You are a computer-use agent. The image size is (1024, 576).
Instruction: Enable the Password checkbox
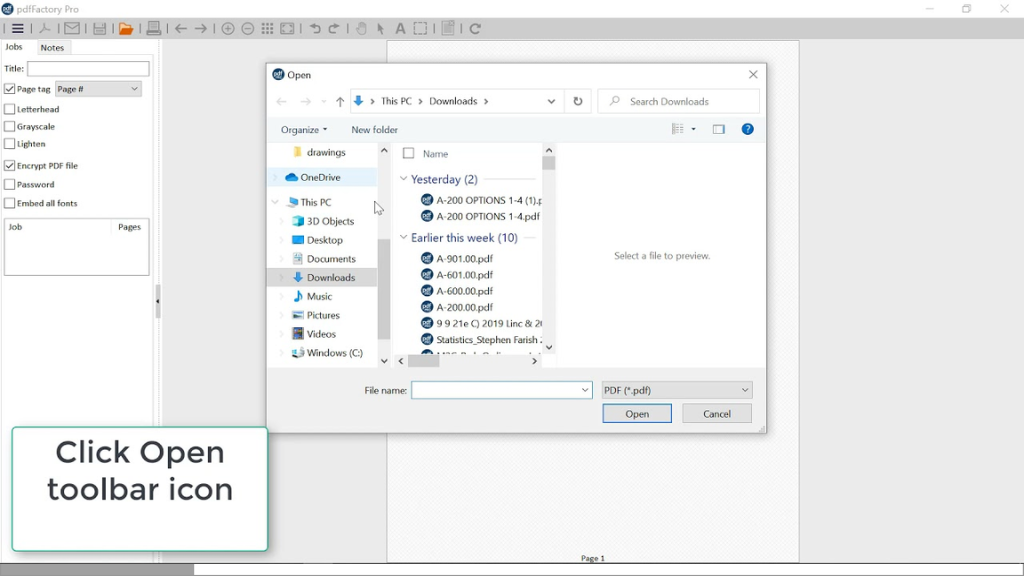(10, 185)
